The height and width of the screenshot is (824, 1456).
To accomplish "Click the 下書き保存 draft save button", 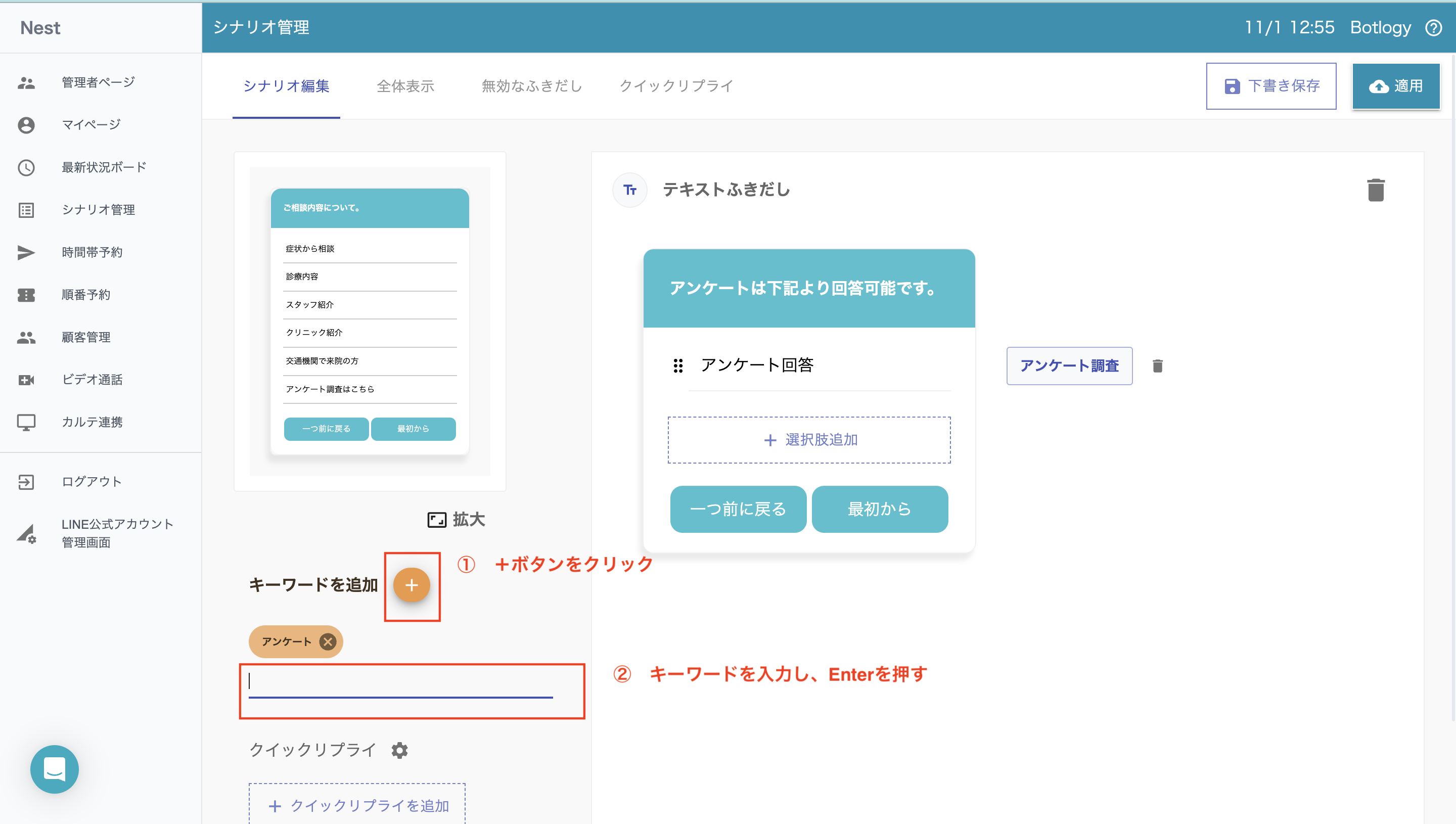I will (x=1271, y=86).
